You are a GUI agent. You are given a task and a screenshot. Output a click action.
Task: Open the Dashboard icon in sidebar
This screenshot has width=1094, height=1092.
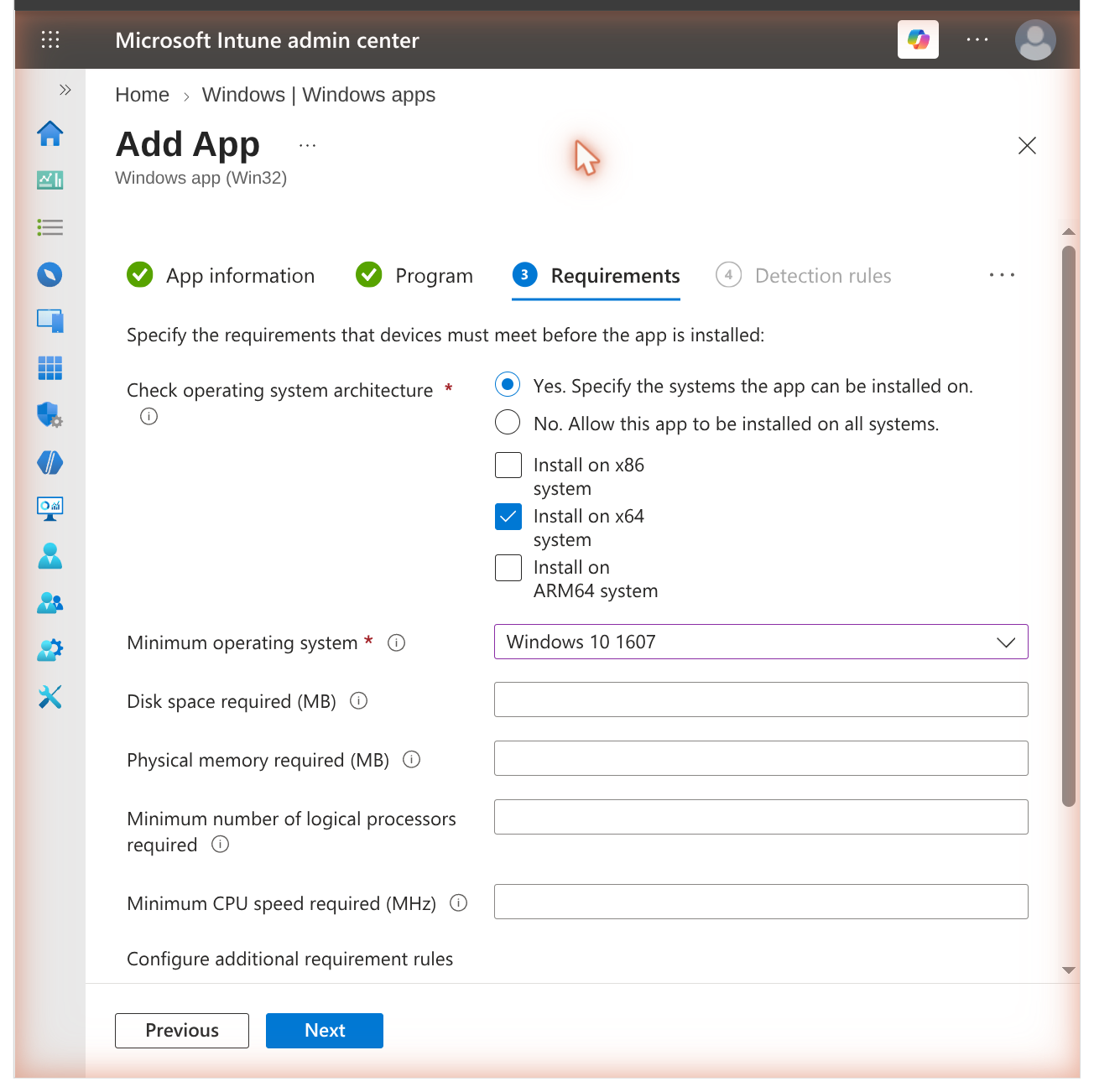[x=50, y=179]
